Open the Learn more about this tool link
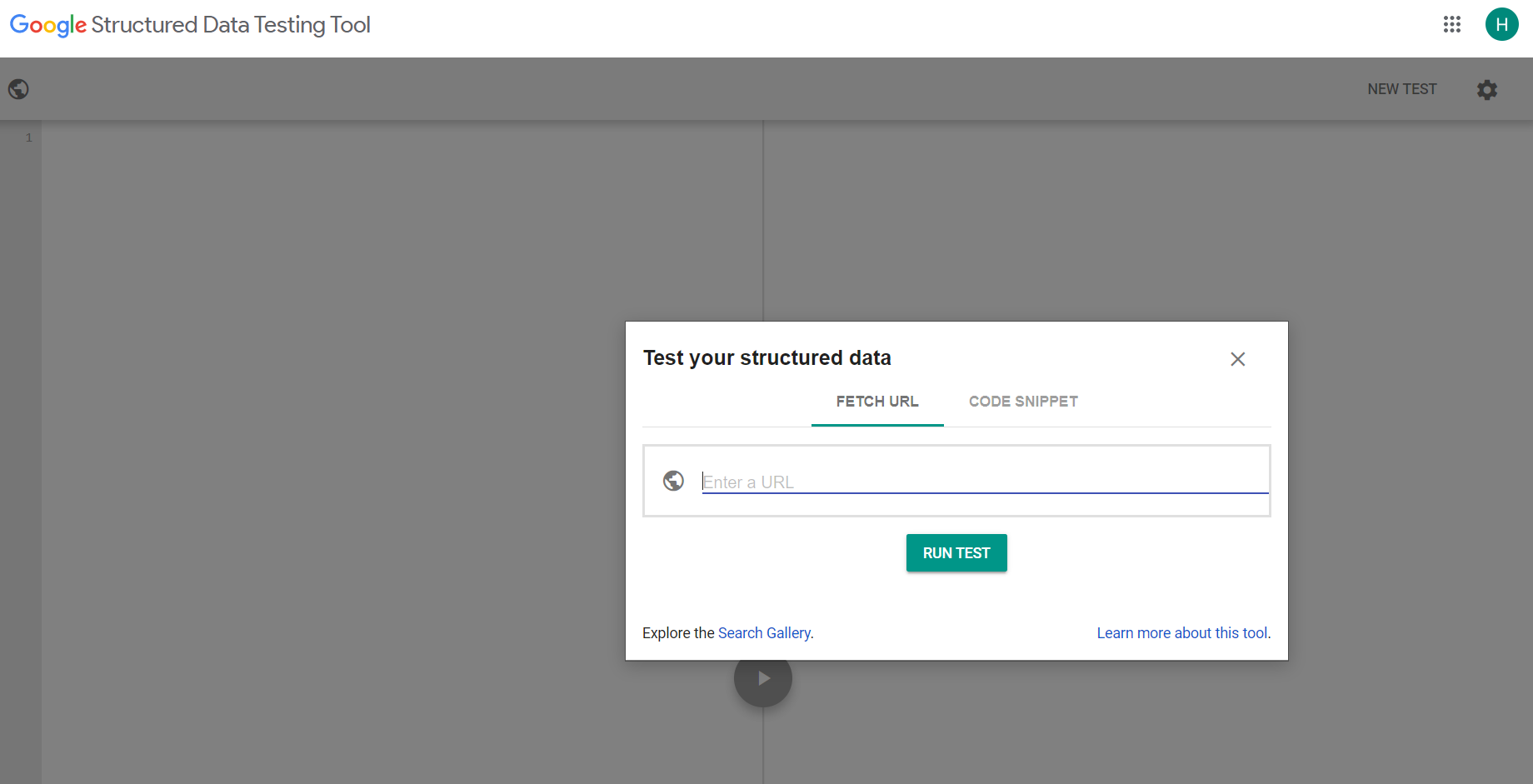This screenshot has width=1533, height=784. click(1181, 633)
